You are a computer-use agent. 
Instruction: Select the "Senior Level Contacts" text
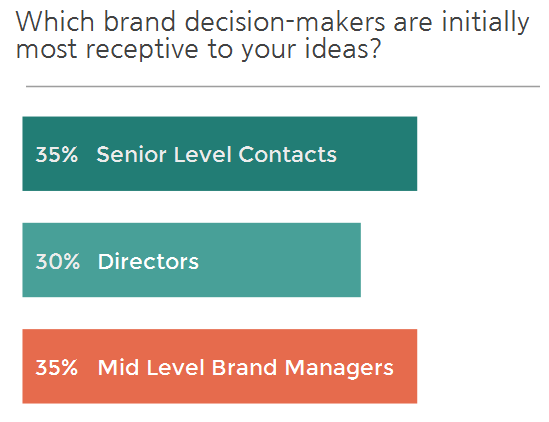point(216,154)
